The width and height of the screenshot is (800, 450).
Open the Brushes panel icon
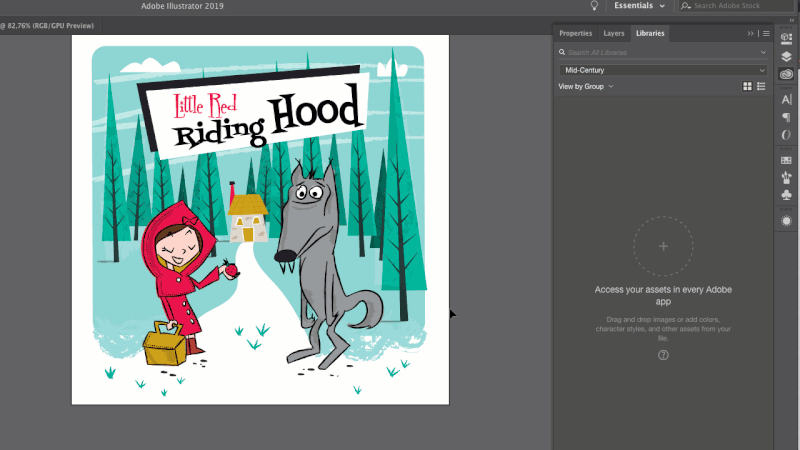point(786,177)
